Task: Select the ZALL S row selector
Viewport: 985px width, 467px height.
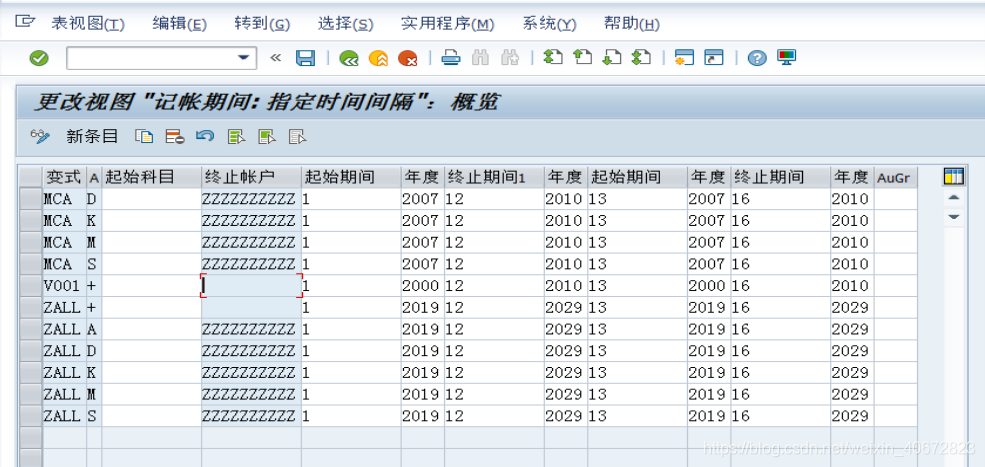Action: click(31, 416)
